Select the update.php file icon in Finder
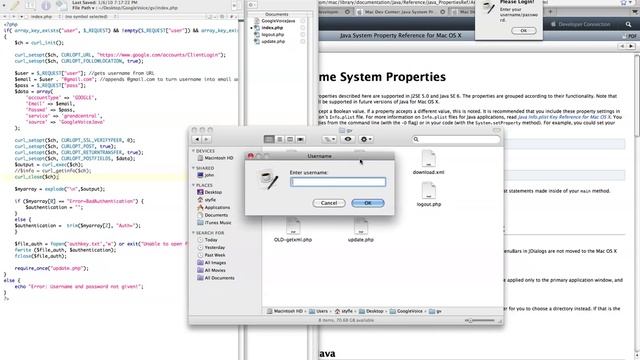 coord(361,226)
